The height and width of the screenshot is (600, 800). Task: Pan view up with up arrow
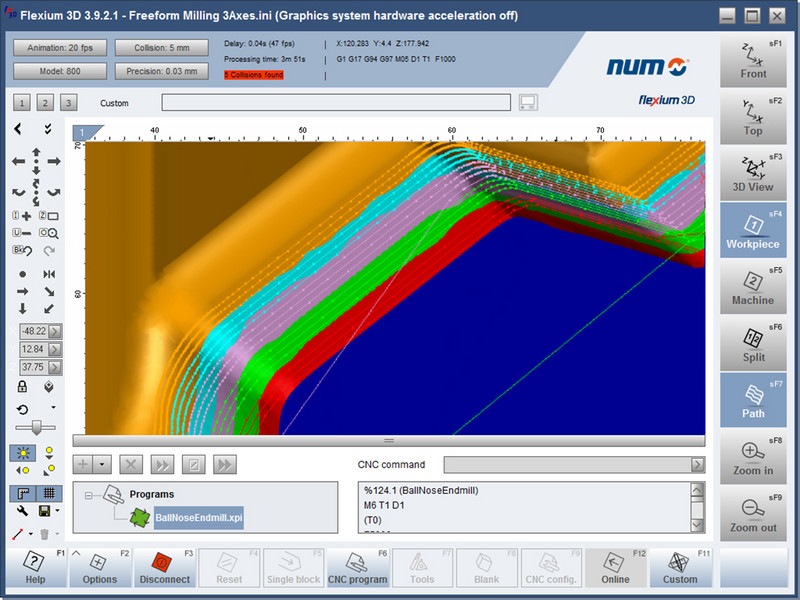pyautogui.click(x=36, y=153)
